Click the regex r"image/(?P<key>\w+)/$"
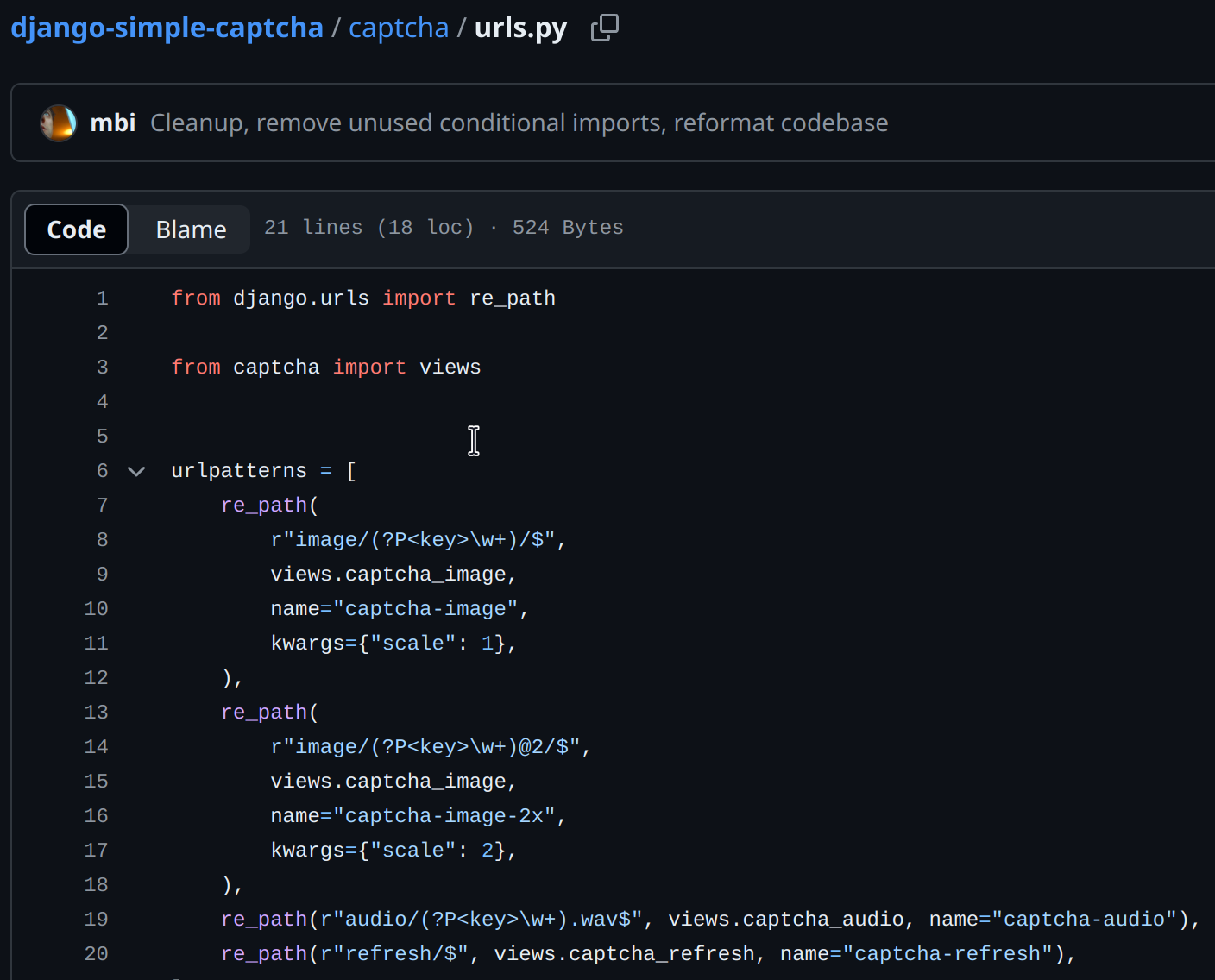Viewport: 1215px width, 980px height. click(x=412, y=540)
